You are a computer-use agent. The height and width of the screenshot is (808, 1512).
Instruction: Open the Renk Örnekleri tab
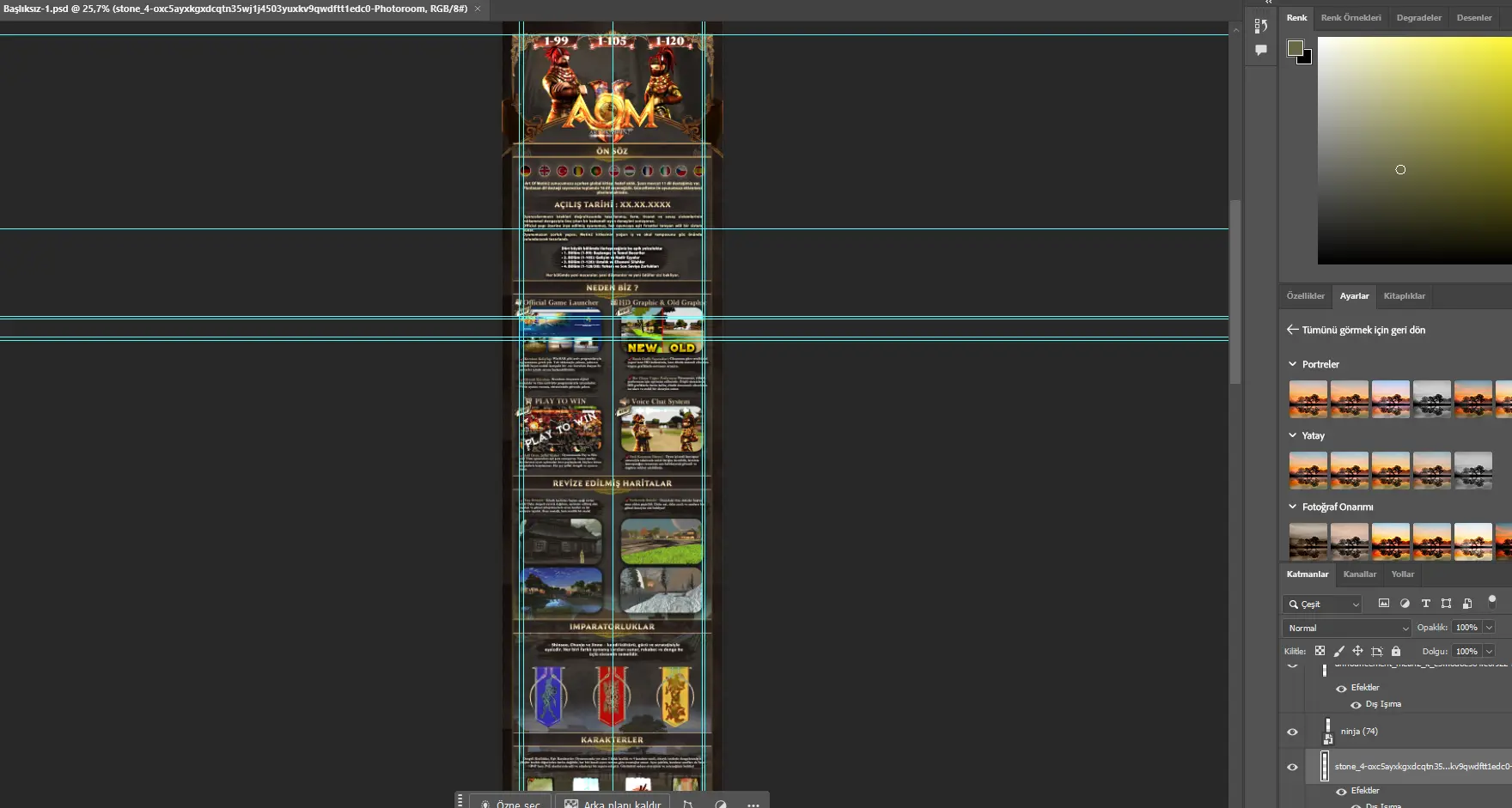pos(1350,18)
